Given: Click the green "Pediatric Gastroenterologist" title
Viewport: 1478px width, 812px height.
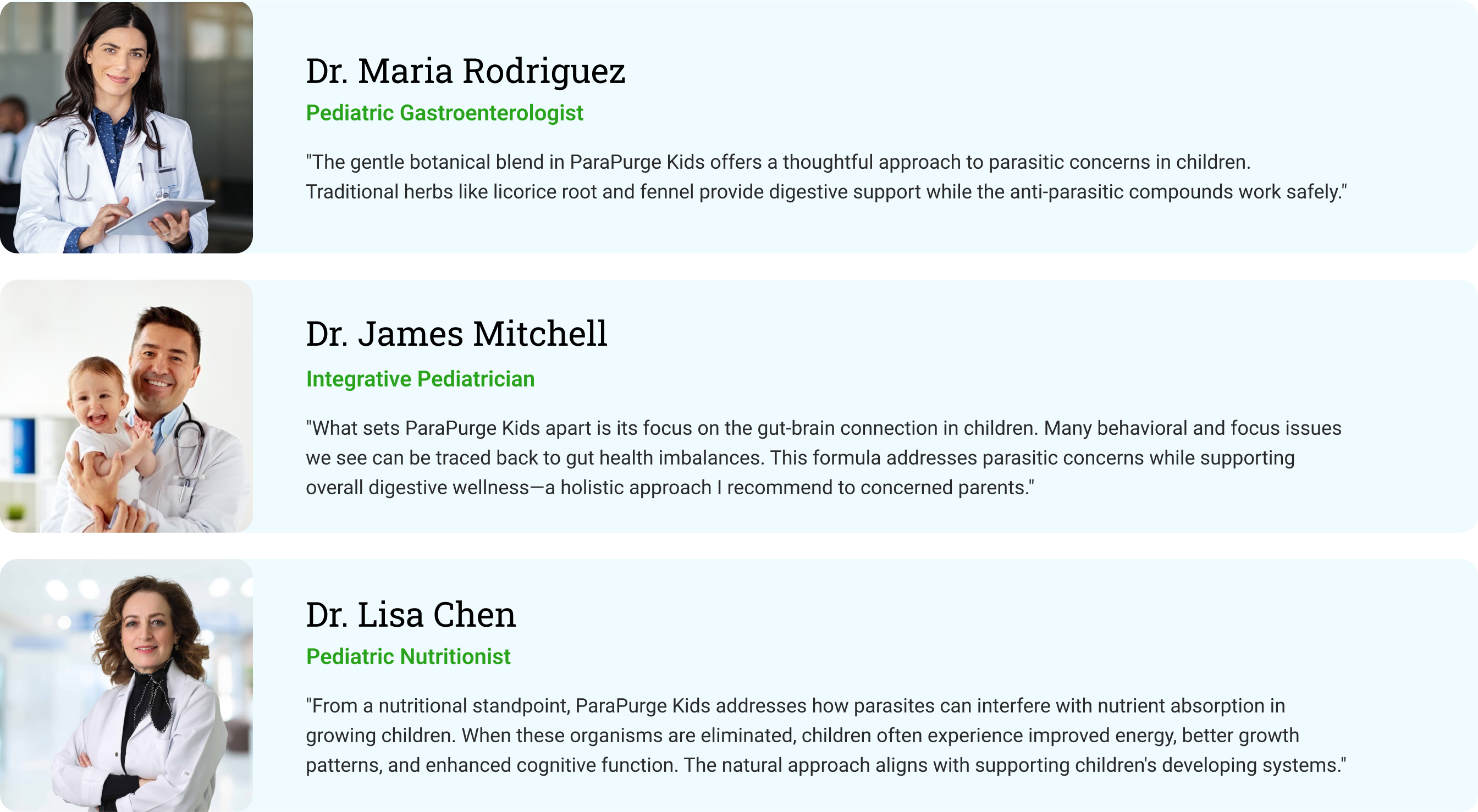Looking at the screenshot, I should coord(444,113).
